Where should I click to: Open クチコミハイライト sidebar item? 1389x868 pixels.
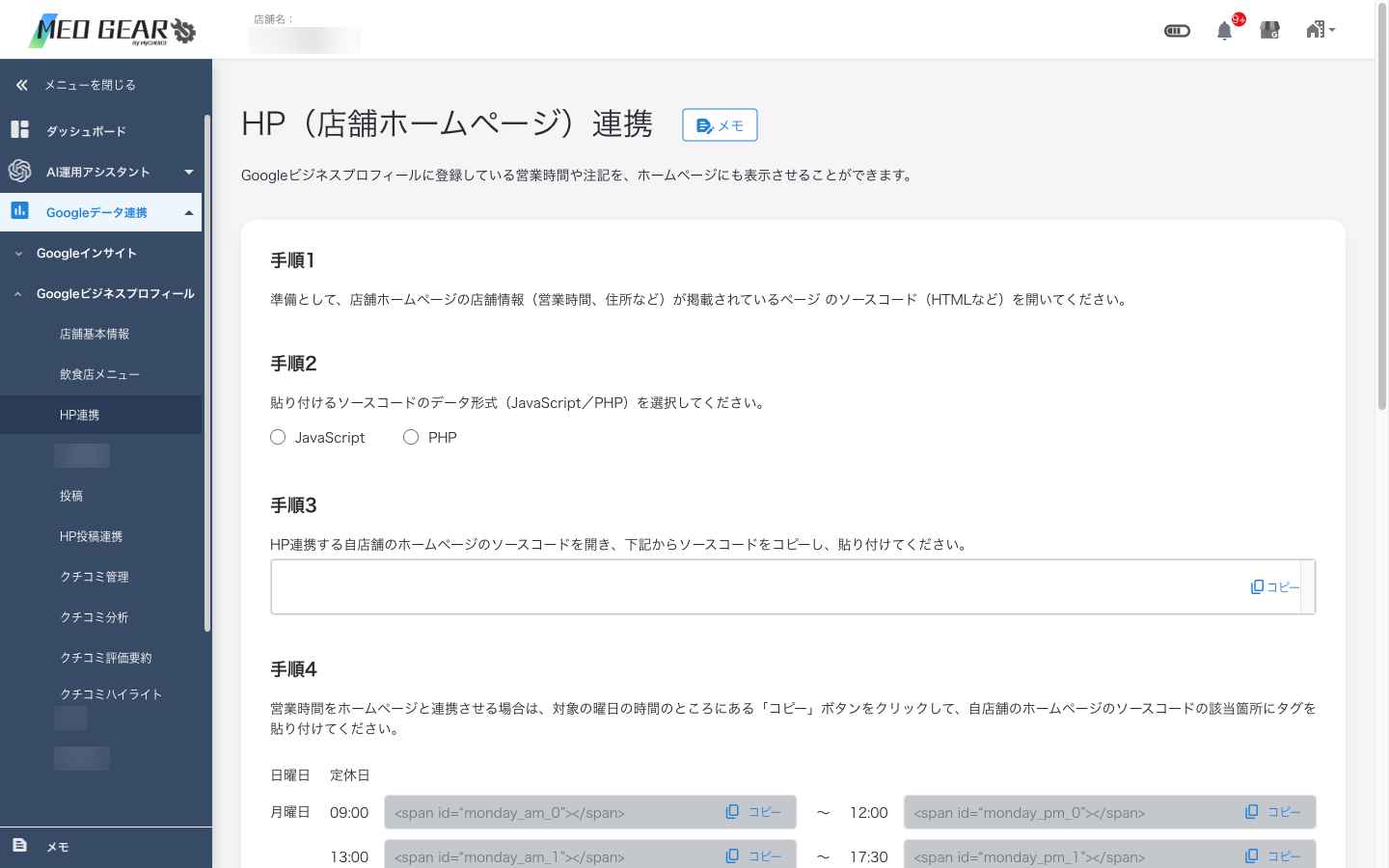click(x=111, y=694)
